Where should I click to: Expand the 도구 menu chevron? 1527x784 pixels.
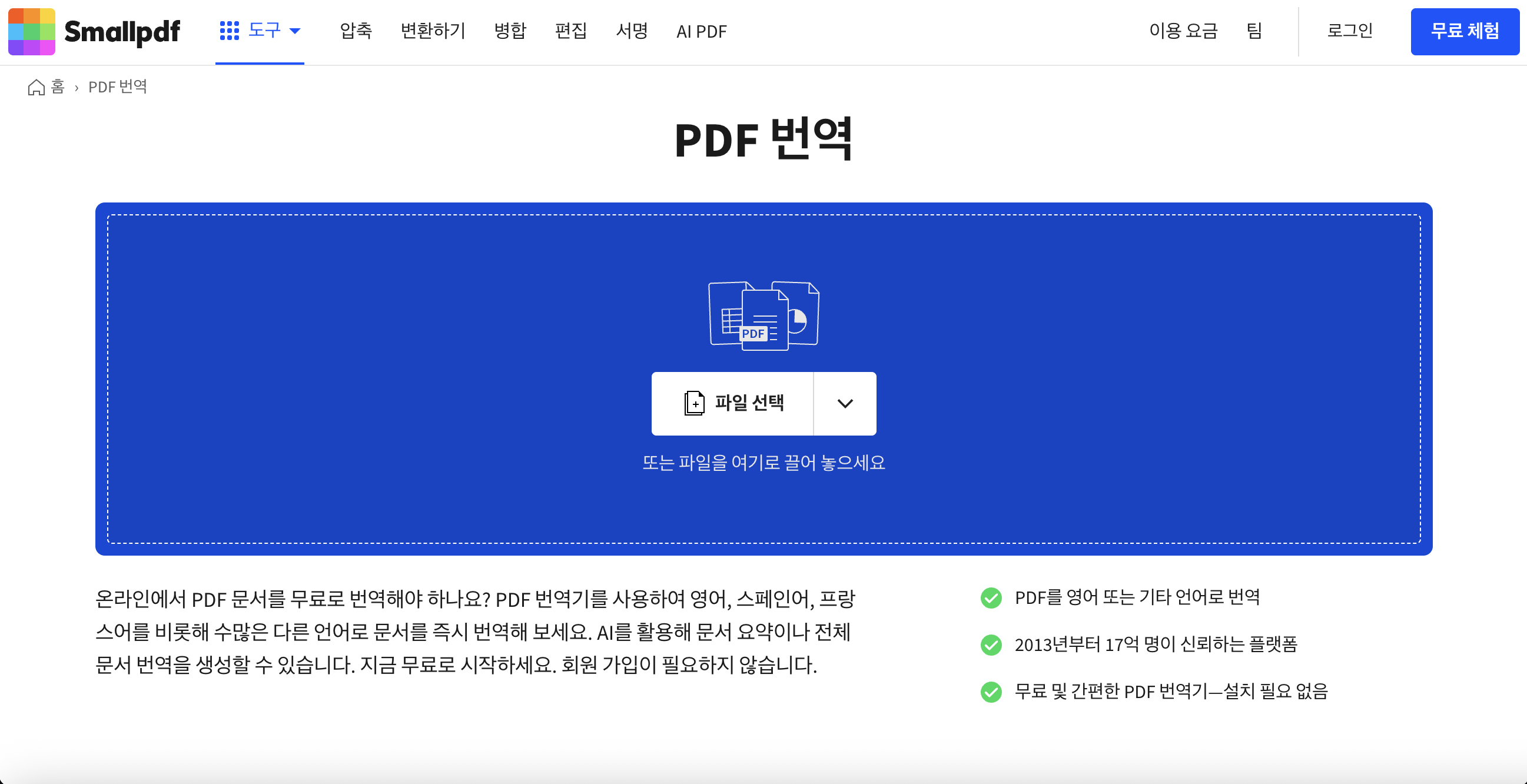click(x=296, y=31)
